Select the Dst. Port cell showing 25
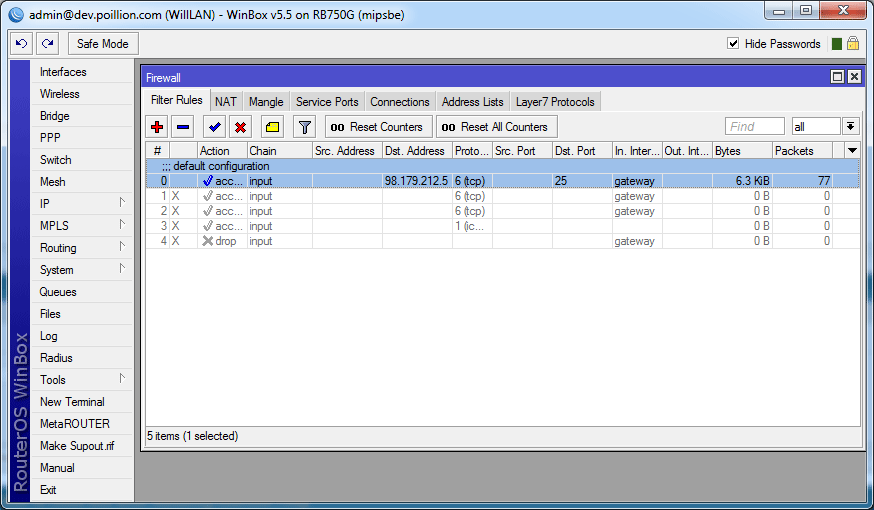The width and height of the screenshot is (874, 510). 582,181
